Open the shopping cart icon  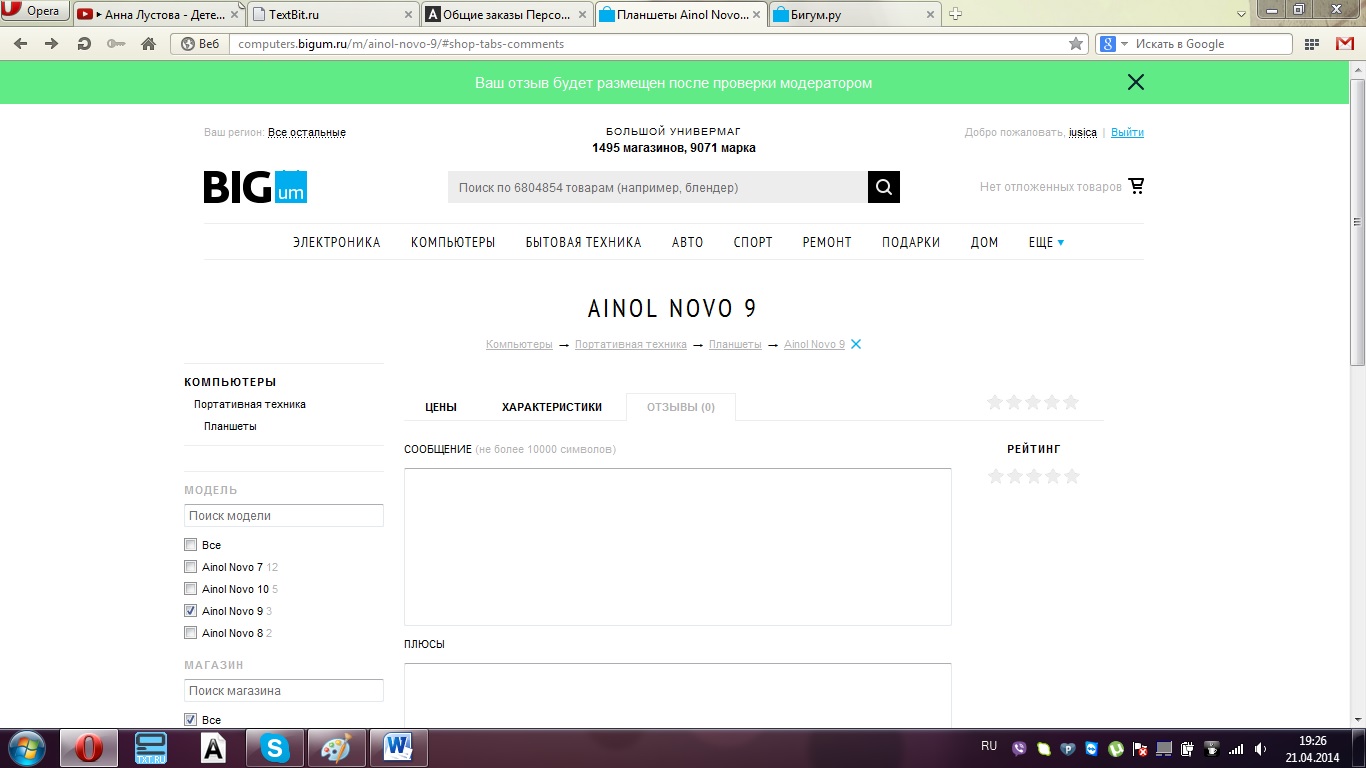coord(1136,186)
